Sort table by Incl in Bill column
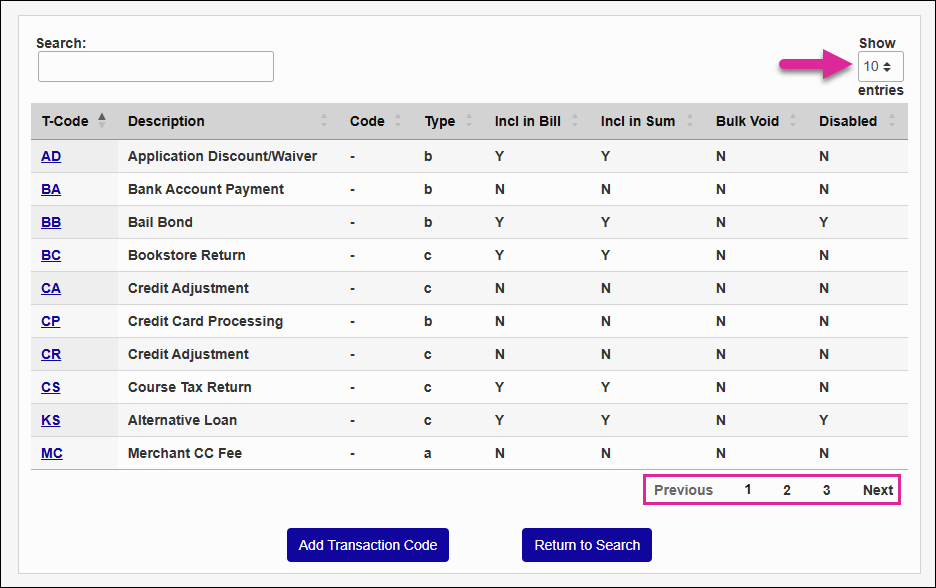936x588 pixels. pyautogui.click(x=537, y=121)
